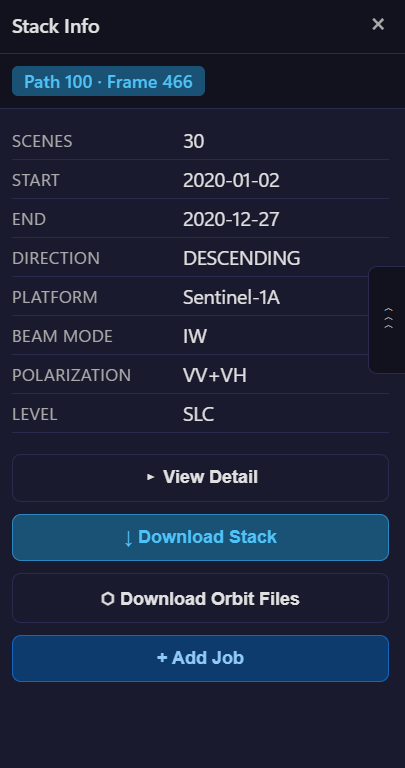Click the triple-chevron side panel handle
Image resolution: width=405 pixels, height=768 pixels.
pyautogui.click(x=388, y=319)
